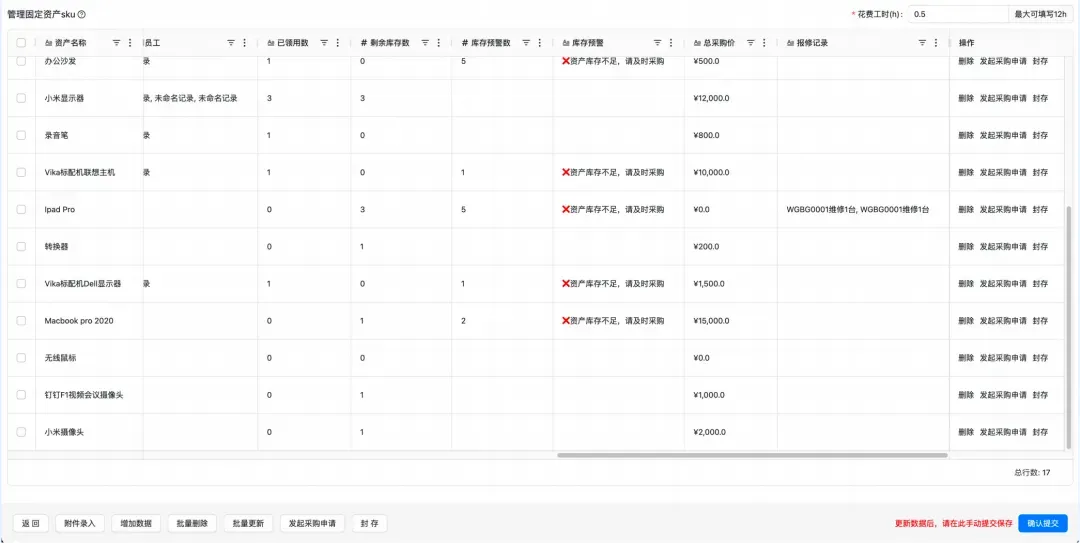Open the three-dot menu of the 总采购价 column
The width and height of the screenshot is (1080, 543).
[x=764, y=43]
